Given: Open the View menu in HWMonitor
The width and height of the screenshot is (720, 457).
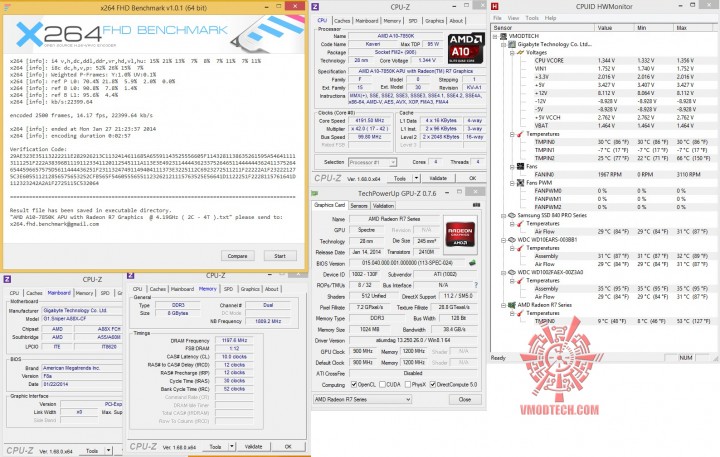Looking at the screenshot, I should [513, 18].
